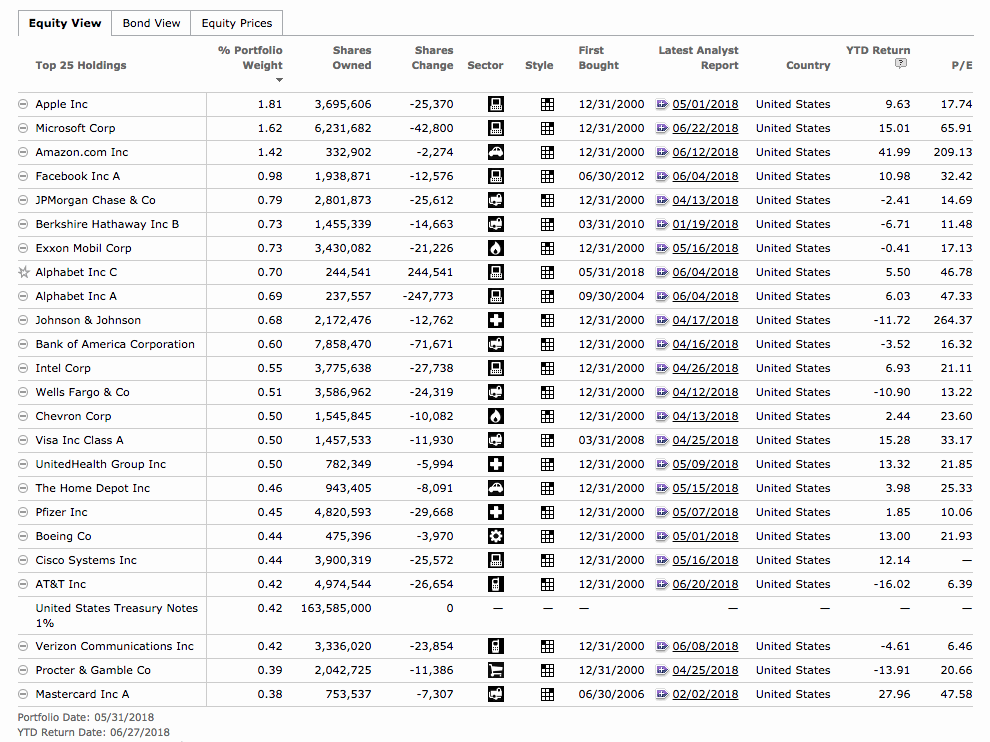The image size is (990, 742).
Task: Click the YTD Return Date 06/27/2018 footer text
Action: tap(93, 733)
